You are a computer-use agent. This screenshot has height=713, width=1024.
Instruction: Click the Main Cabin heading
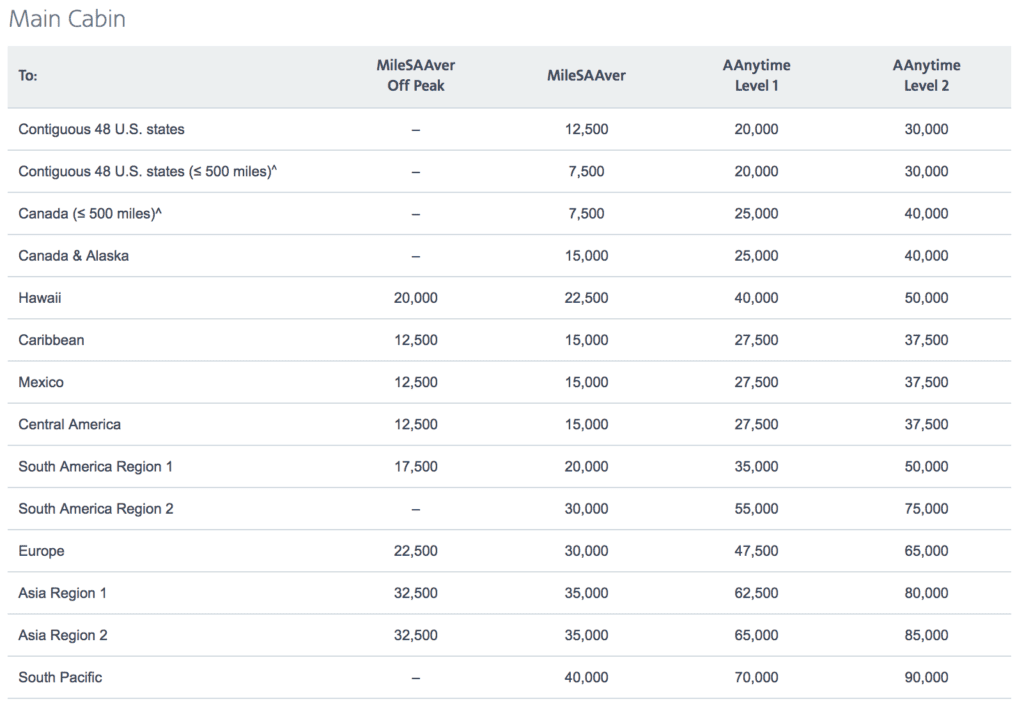coord(66,19)
